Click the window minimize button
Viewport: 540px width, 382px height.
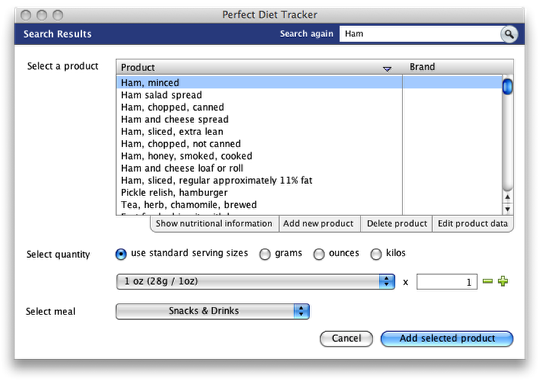(x=42, y=15)
